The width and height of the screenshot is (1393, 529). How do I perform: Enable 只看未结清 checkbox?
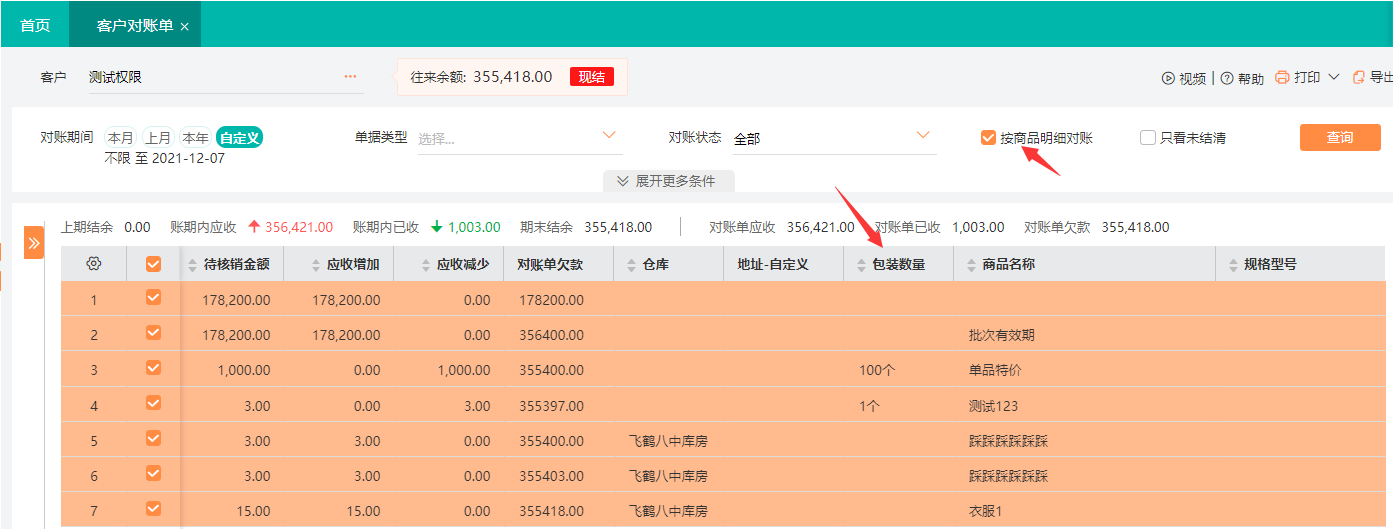pyautogui.click(x=1148, y=138)
